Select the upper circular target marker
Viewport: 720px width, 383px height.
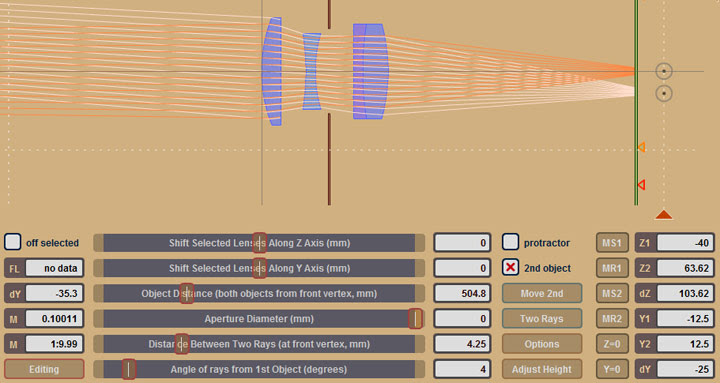(664, 71)
